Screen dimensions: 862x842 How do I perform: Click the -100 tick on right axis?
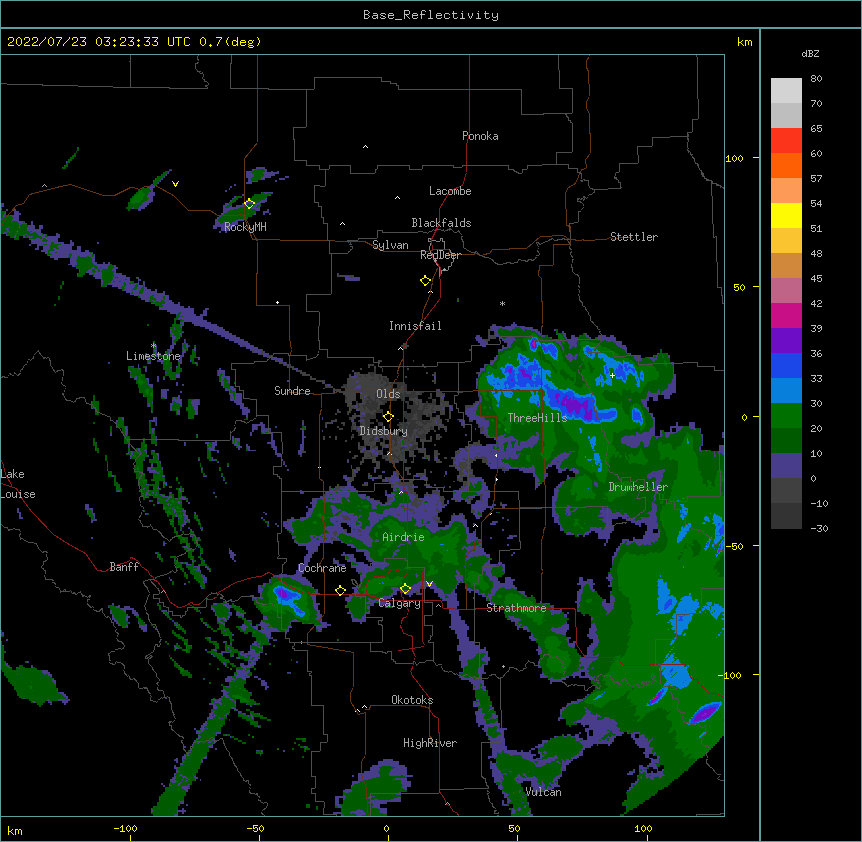coord(731,675)
